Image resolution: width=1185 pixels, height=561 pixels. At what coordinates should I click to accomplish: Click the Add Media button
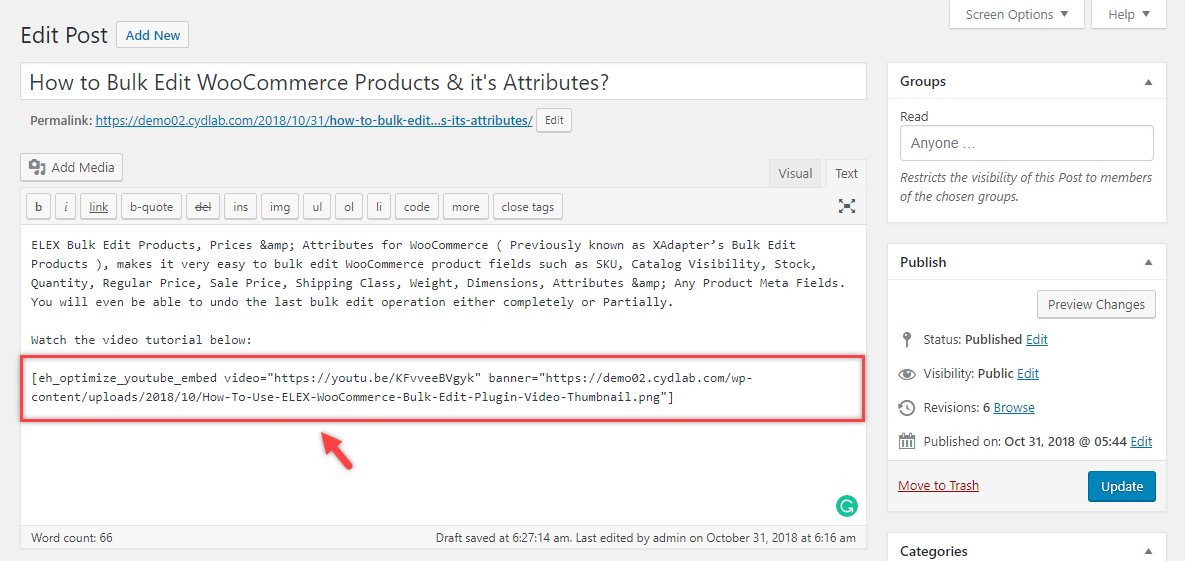72,167
